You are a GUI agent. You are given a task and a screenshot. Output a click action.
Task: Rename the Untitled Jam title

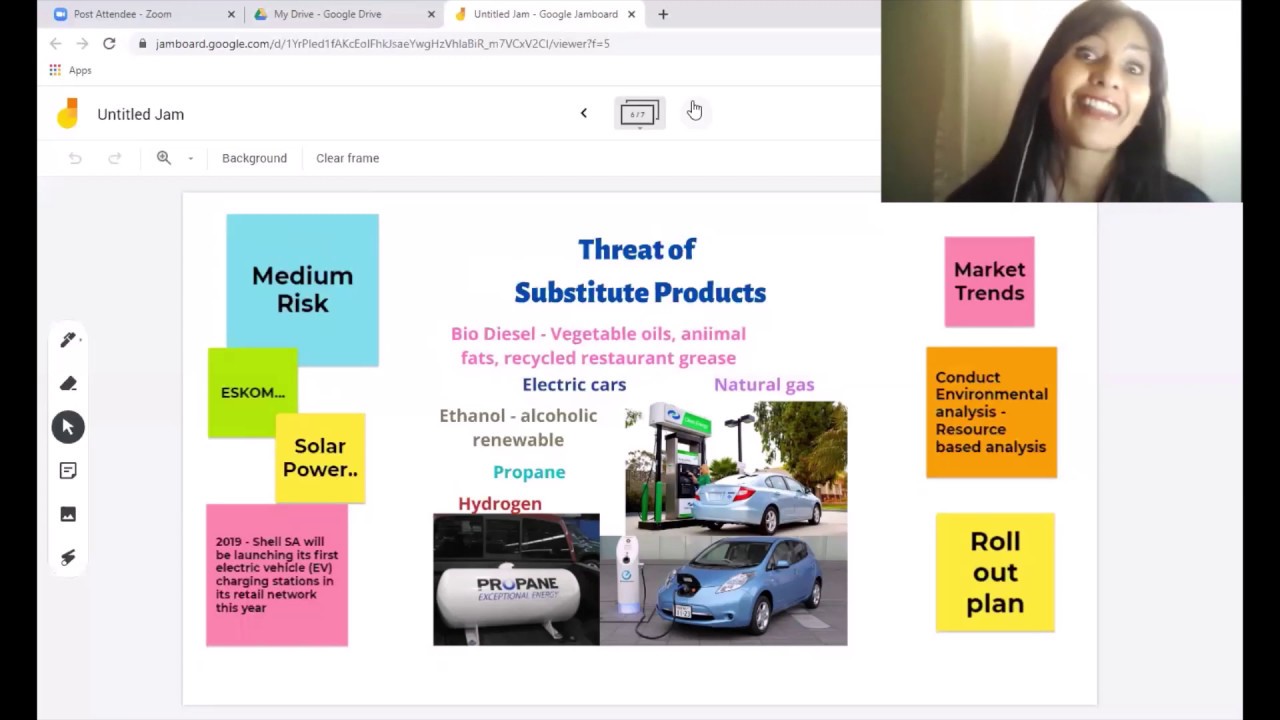tap(141, 114)
